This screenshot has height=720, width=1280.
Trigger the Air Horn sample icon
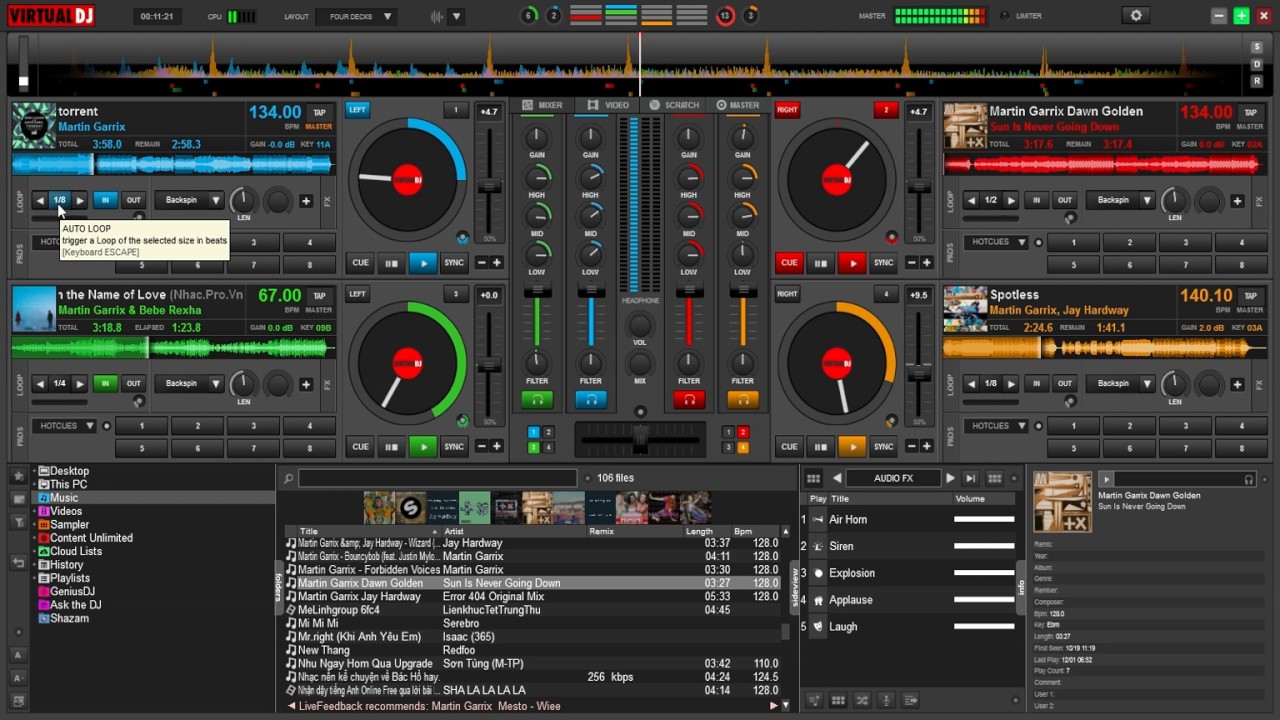click(818, 520)
